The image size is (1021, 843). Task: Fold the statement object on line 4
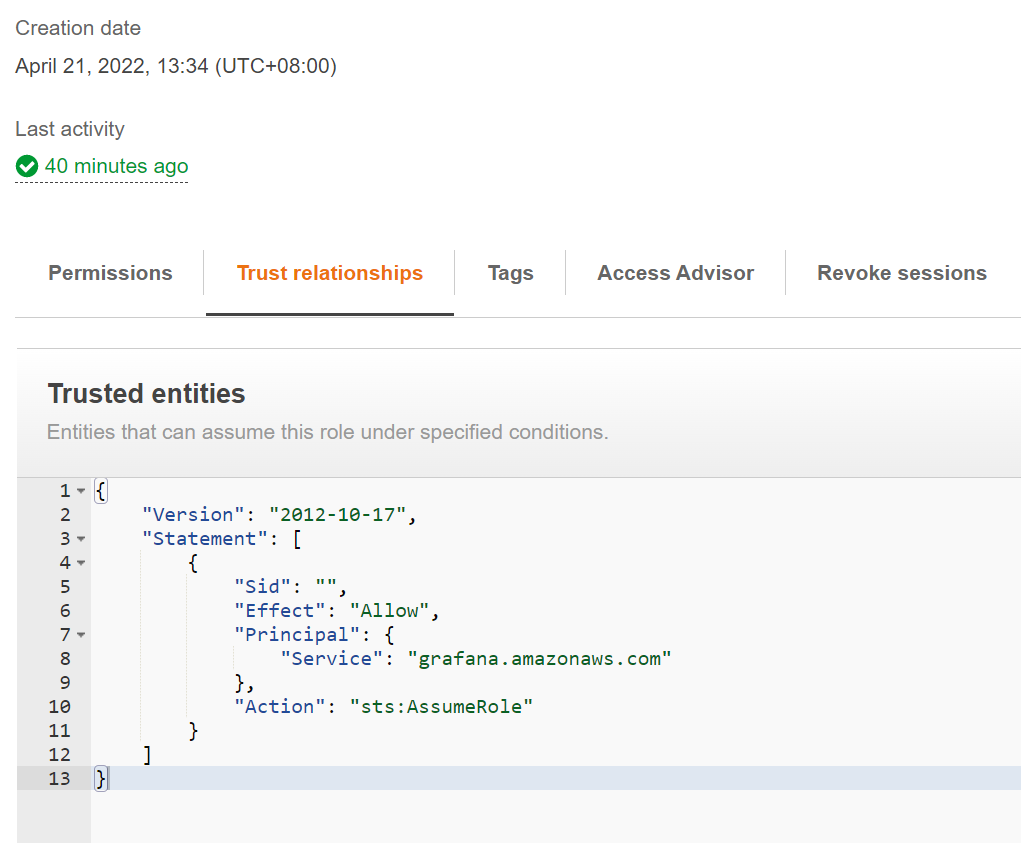tap(81, 563)
